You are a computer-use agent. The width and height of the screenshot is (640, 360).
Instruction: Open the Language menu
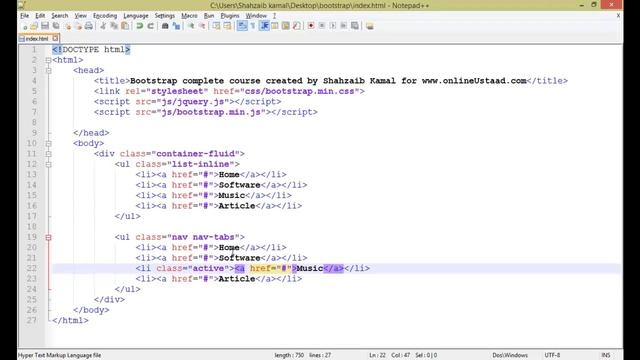(136, 16)
